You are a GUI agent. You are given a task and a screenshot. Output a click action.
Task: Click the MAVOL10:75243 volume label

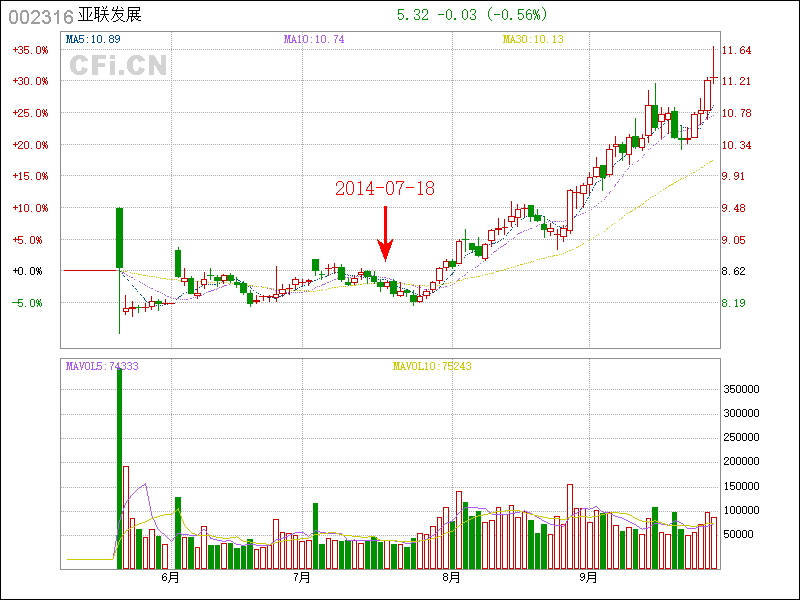click(431, 366)
